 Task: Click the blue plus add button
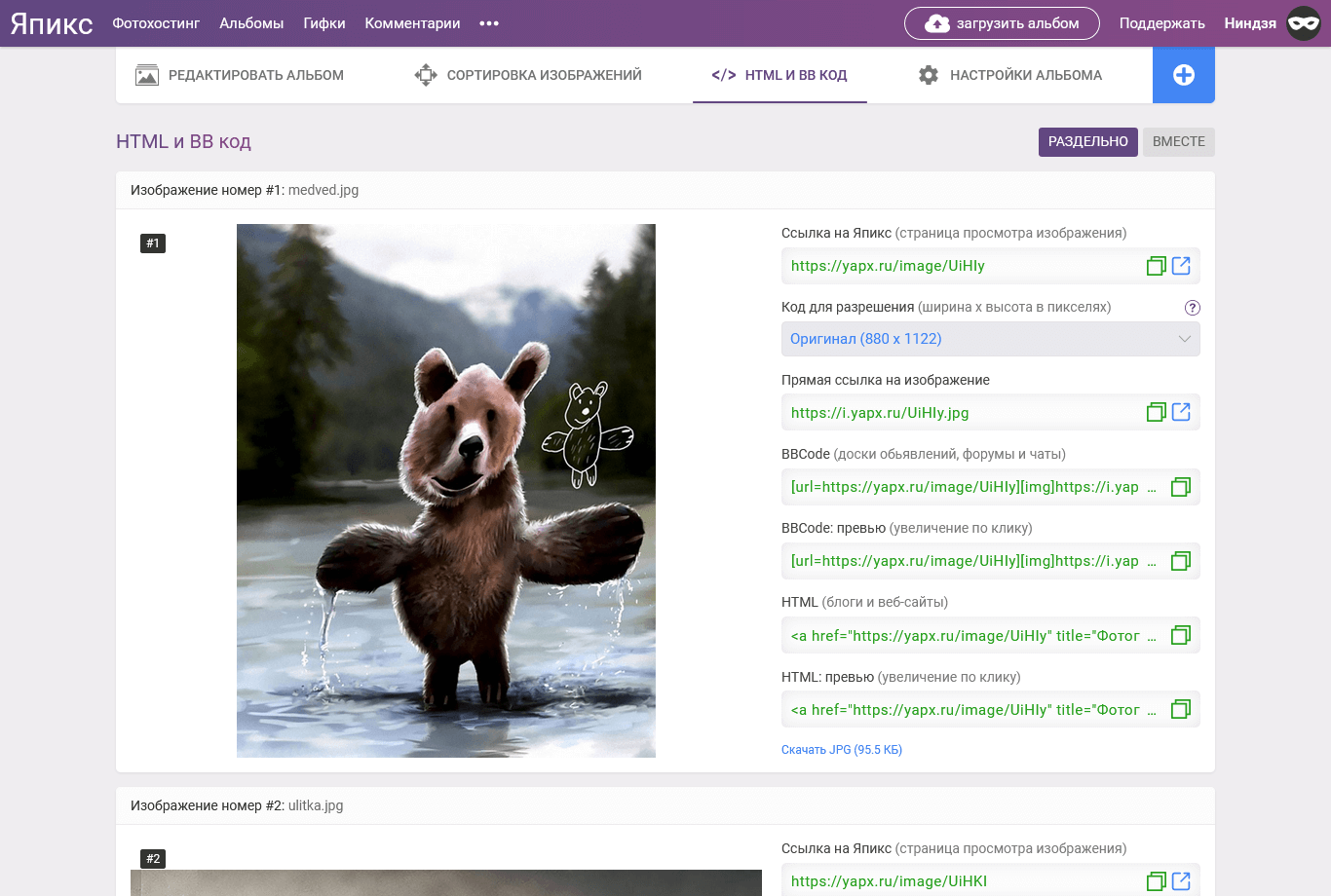(1183, 75)
